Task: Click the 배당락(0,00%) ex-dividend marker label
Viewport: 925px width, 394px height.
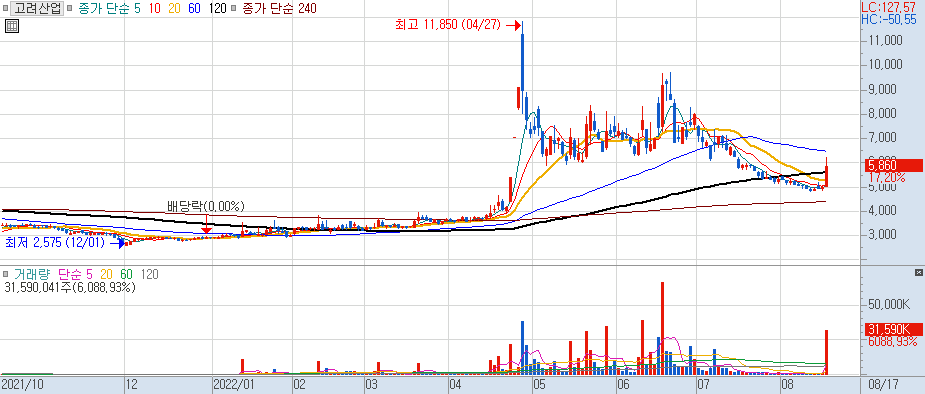Action: 206,206
